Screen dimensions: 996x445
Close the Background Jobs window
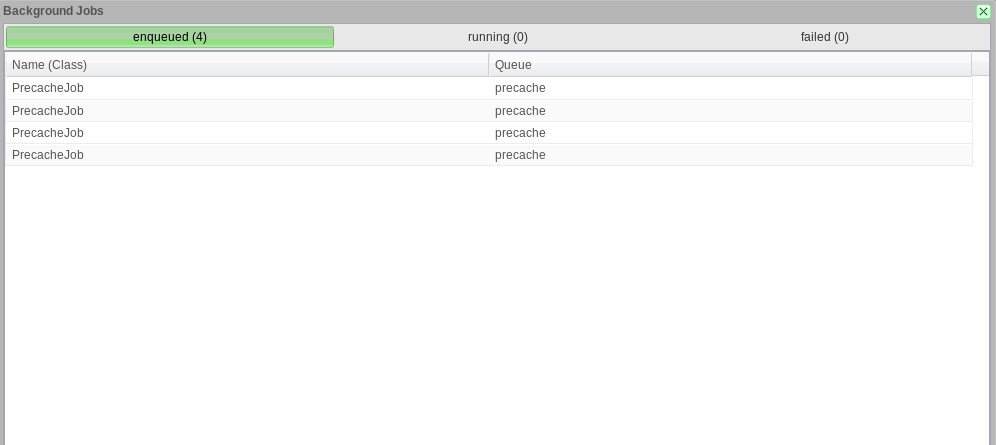pyautogui.click(x=983, y=11)
